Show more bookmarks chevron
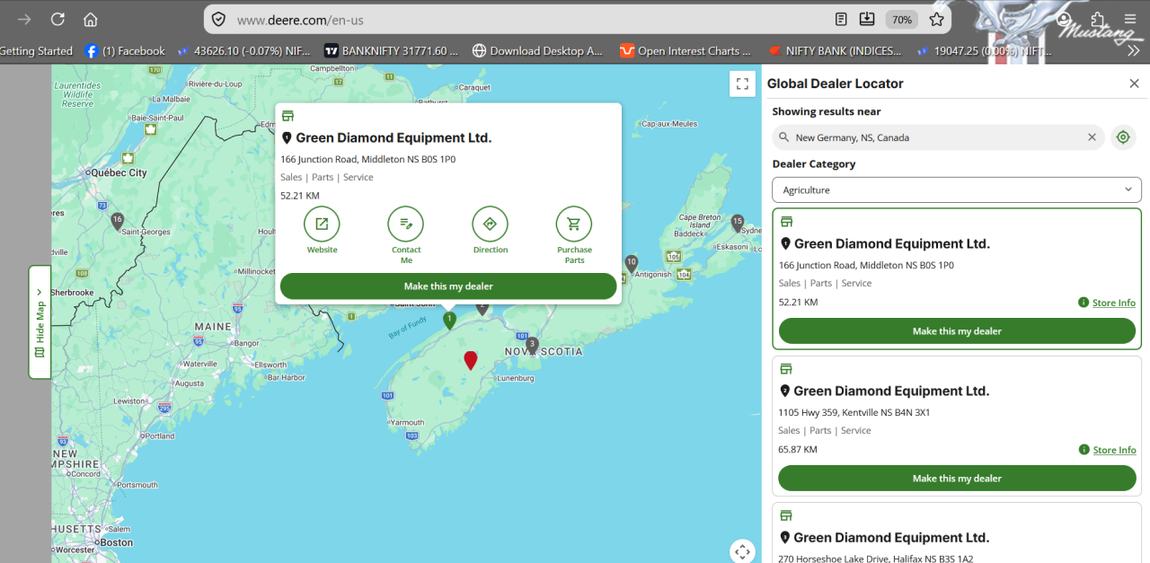 click(x=1133, y=51)
